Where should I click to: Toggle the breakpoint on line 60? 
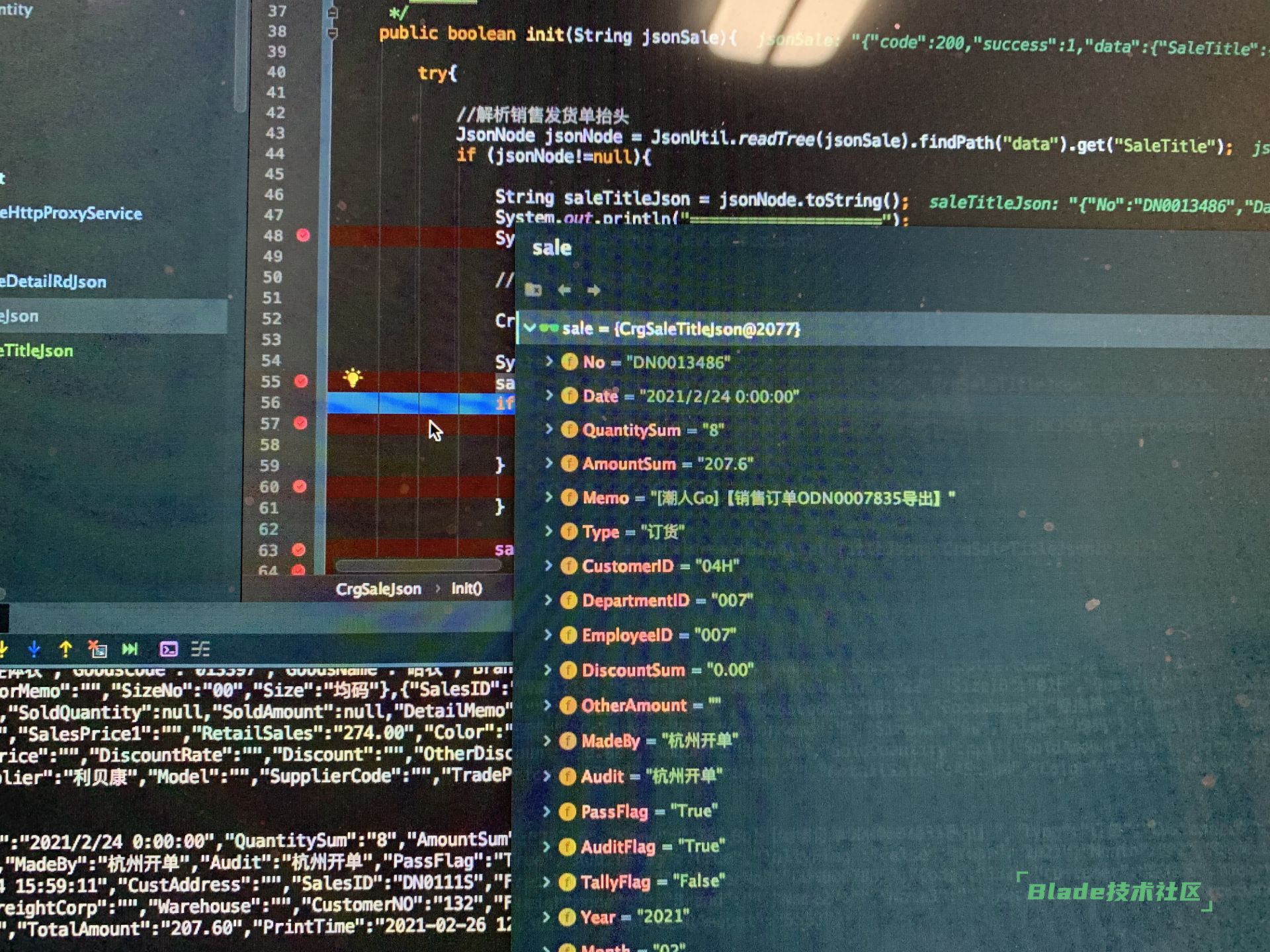tap(300, 487)
